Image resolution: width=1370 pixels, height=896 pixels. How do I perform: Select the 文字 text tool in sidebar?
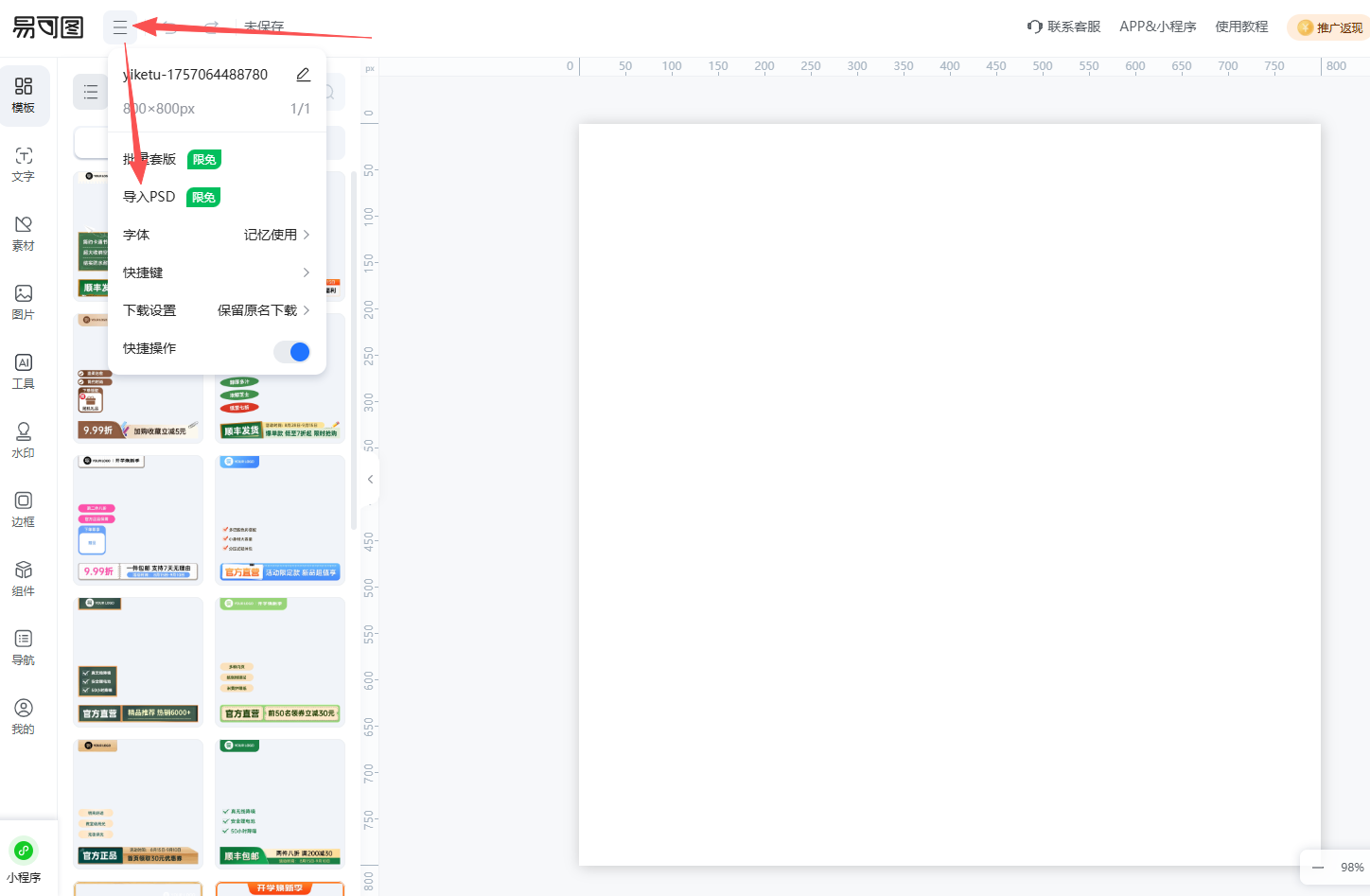[x=23, y=165]
